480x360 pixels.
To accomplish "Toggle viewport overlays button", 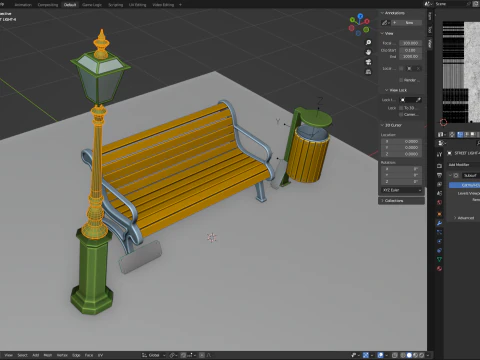I will [380, 355].
